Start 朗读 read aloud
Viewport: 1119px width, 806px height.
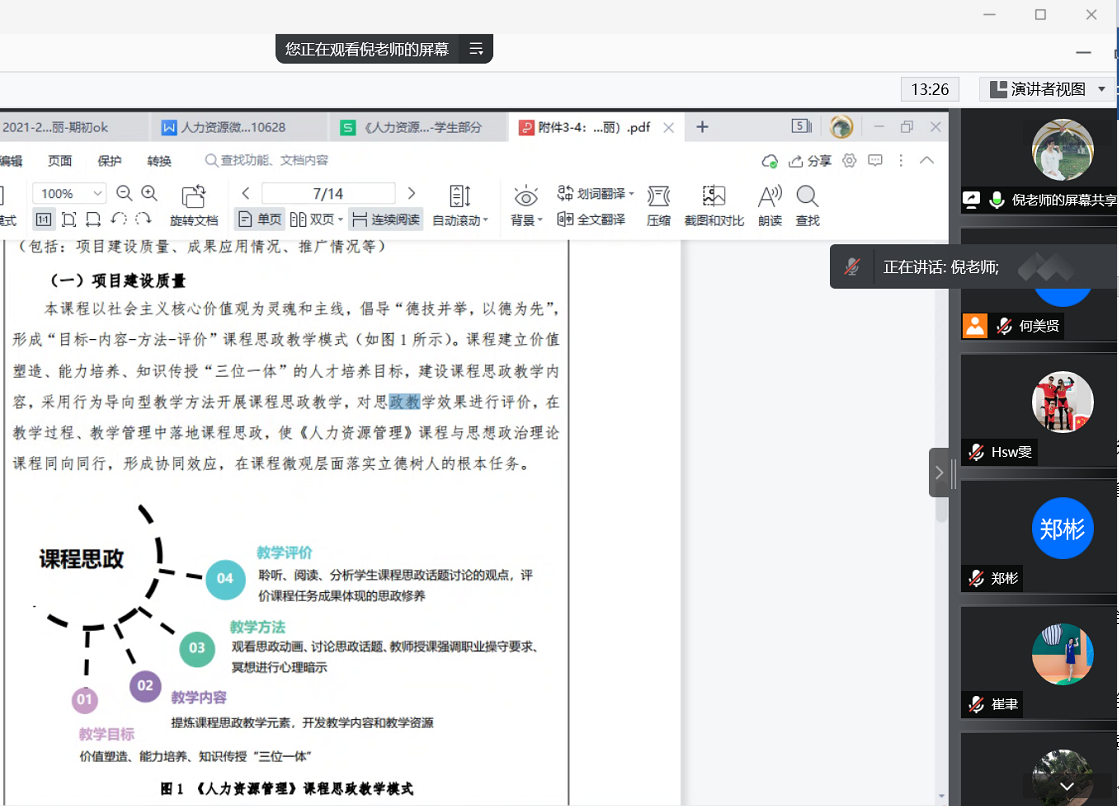[769, 204]
